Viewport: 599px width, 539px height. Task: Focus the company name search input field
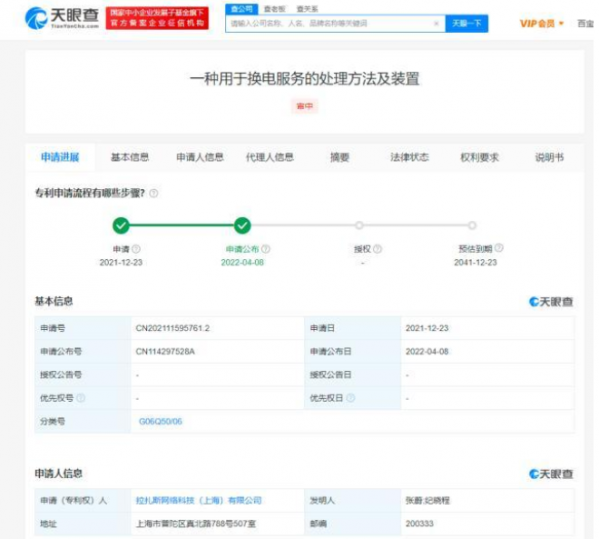point(335,23)
